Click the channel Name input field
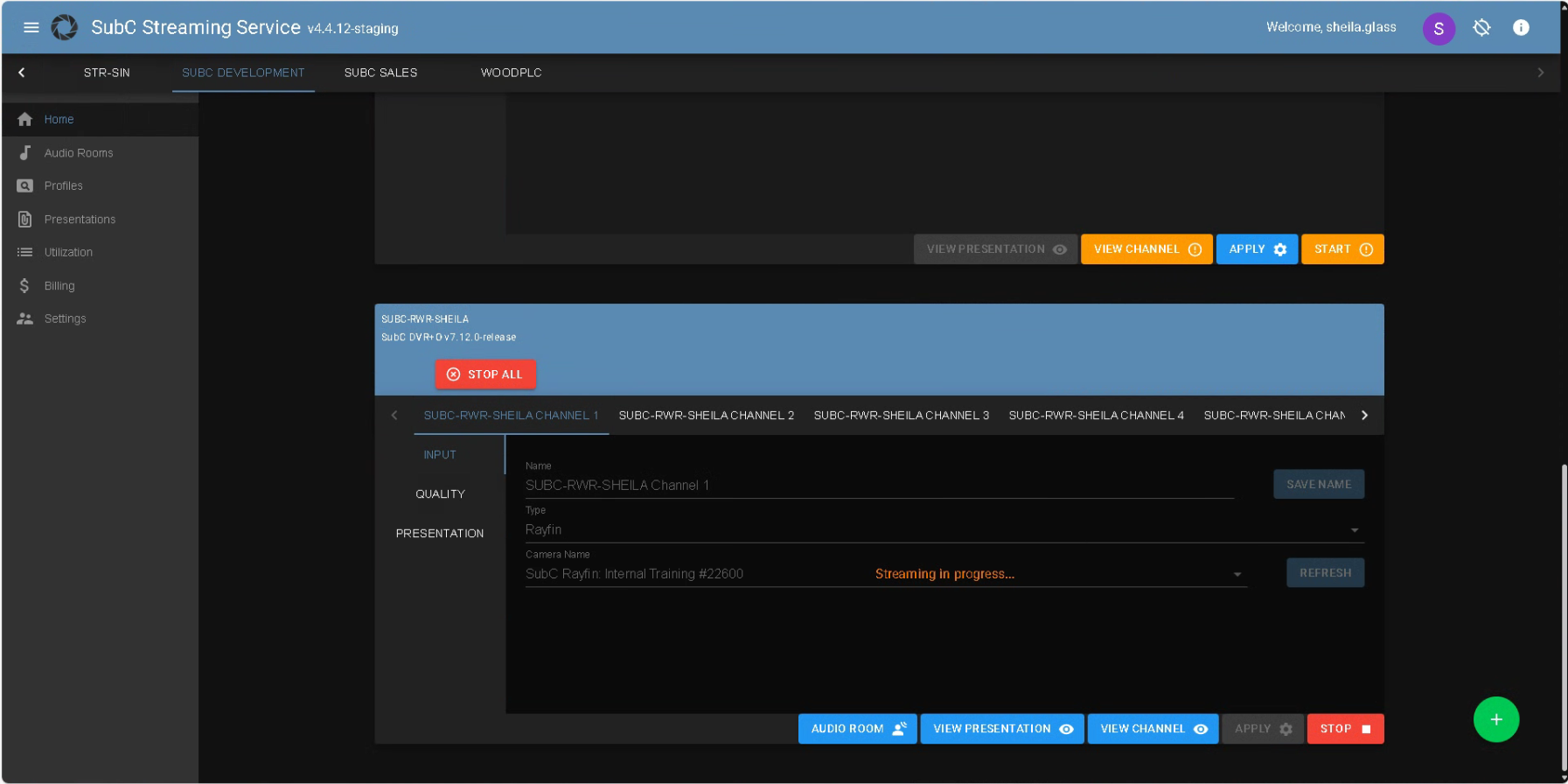 click(878, 486)
